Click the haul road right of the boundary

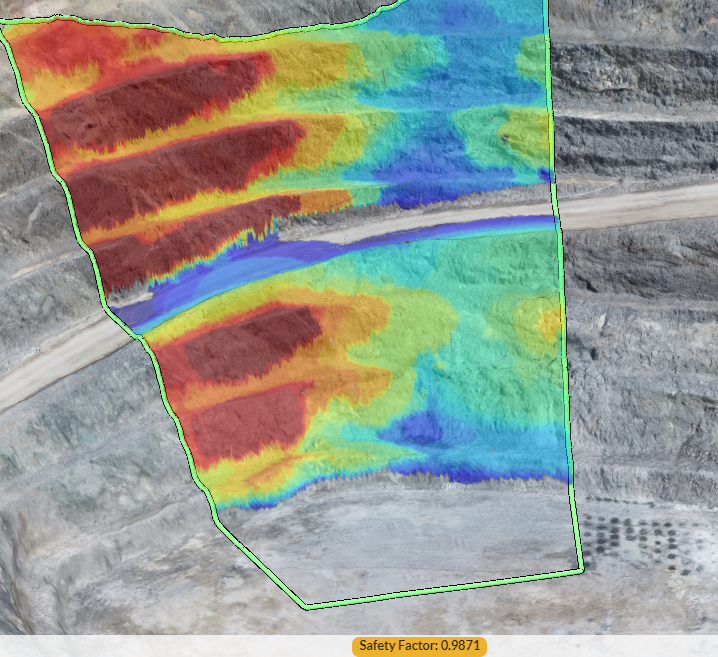pyautogui.click(x=640, y=207)
